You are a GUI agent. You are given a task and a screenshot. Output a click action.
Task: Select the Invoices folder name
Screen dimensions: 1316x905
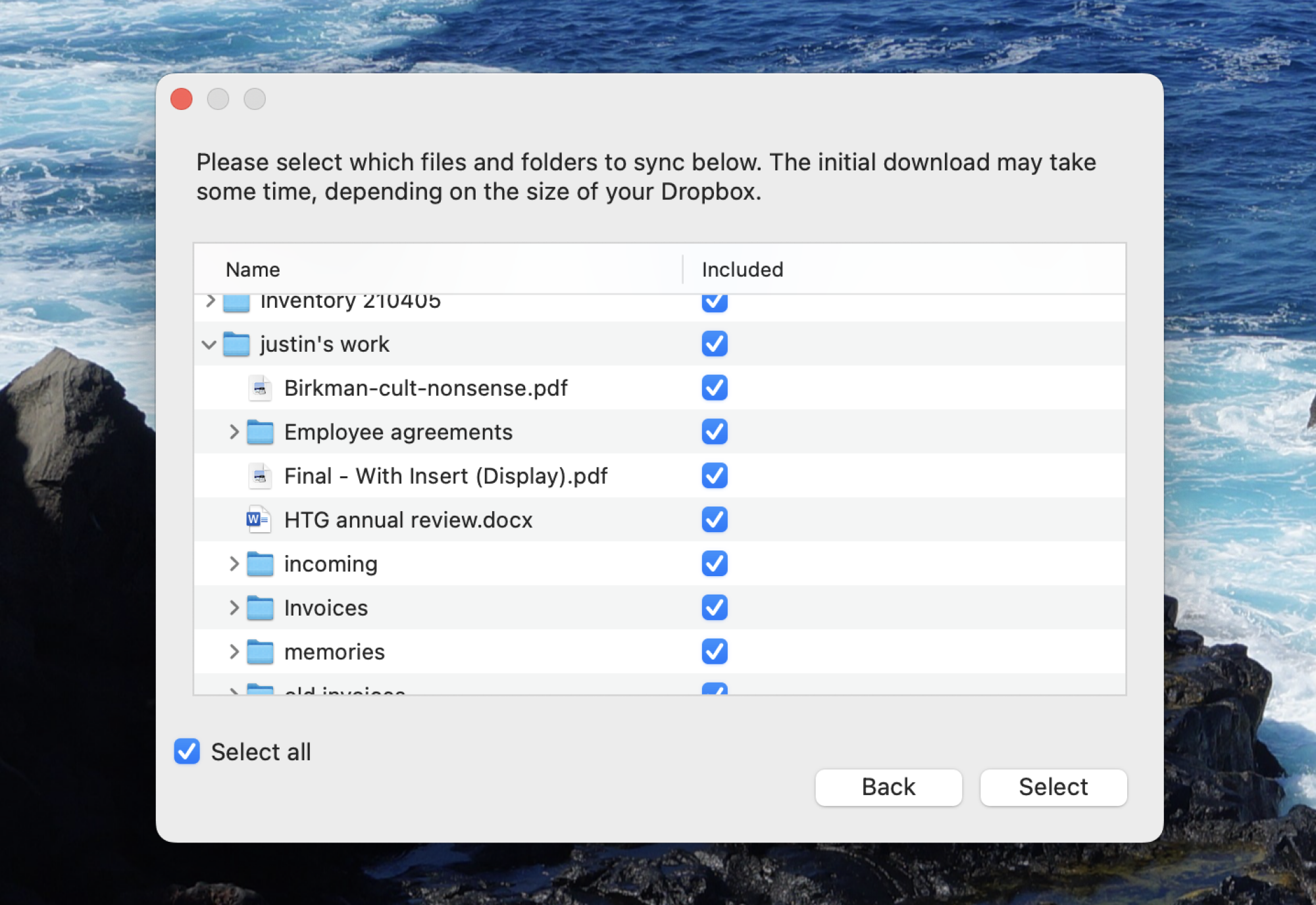tap(326, 608)
